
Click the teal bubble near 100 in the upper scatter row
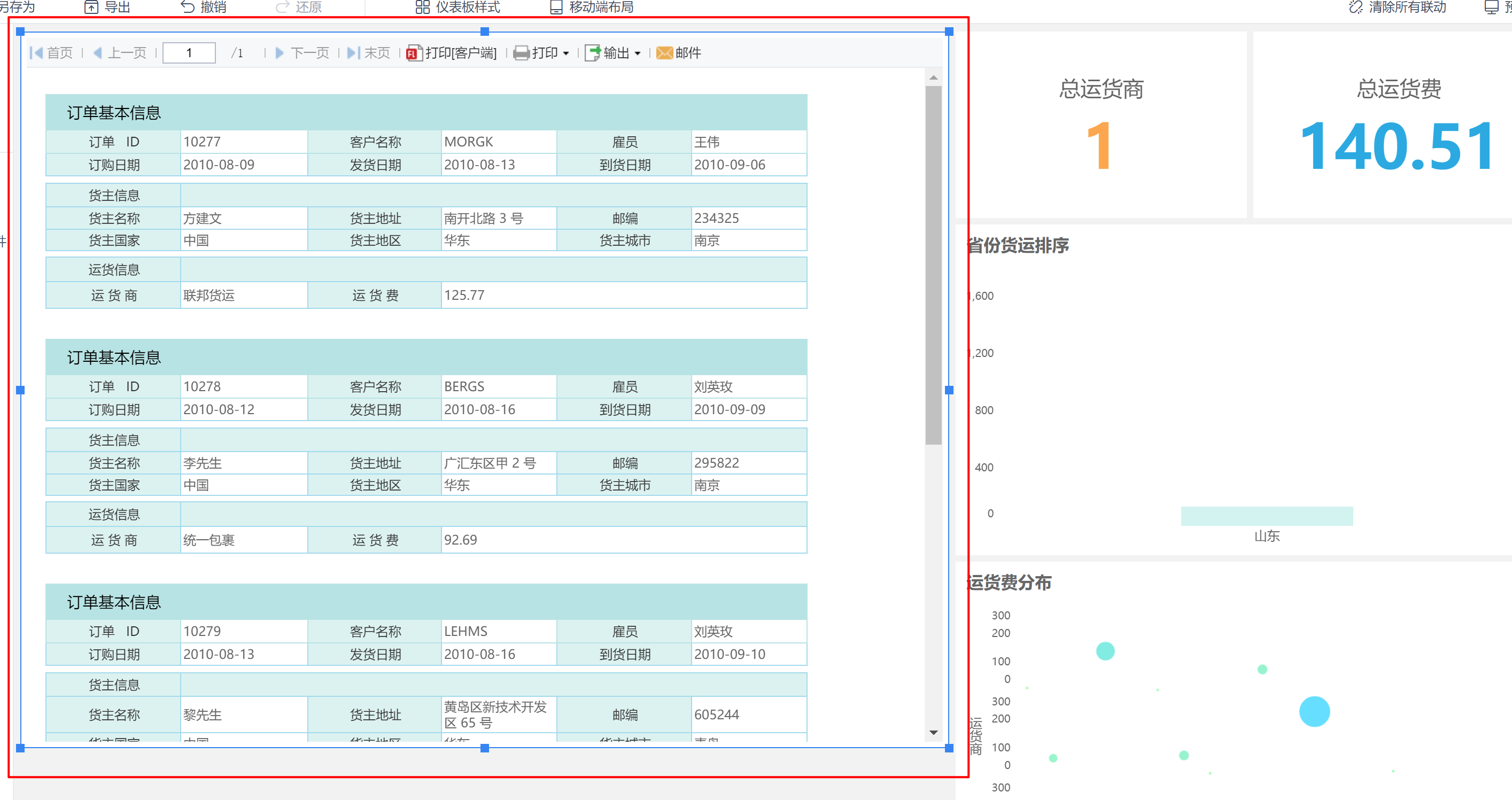point(1105,651)
